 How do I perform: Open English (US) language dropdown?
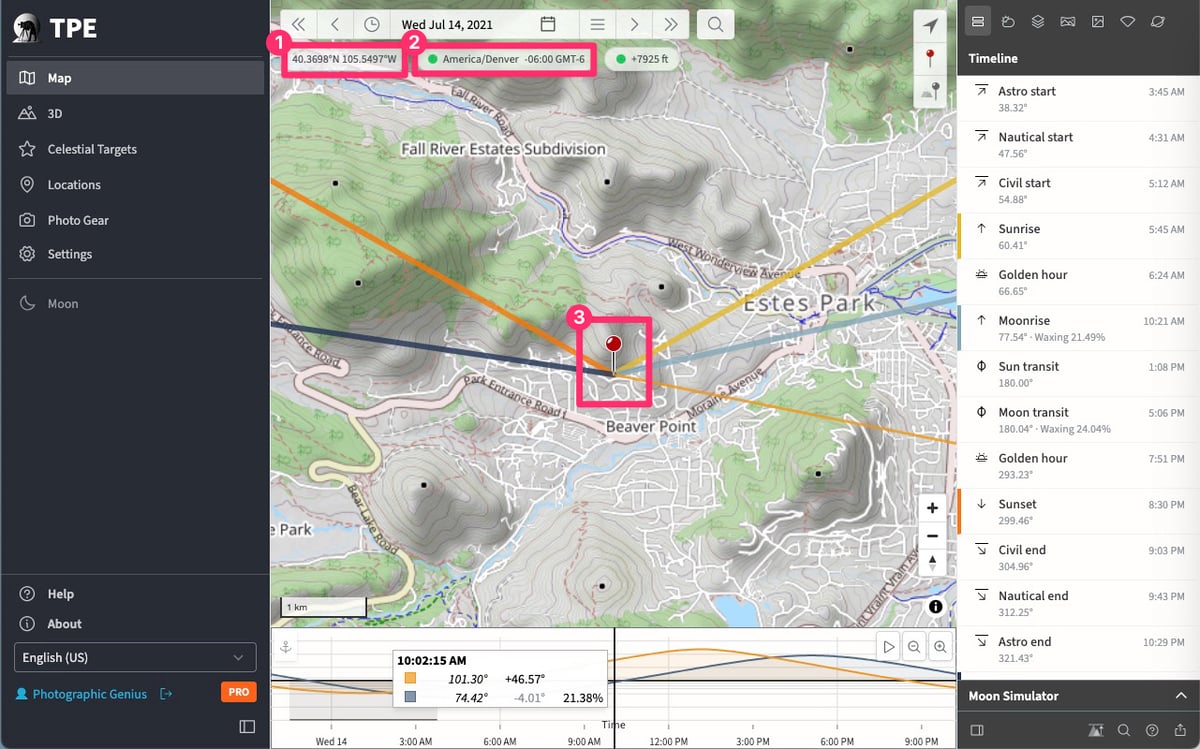(135, 658)
